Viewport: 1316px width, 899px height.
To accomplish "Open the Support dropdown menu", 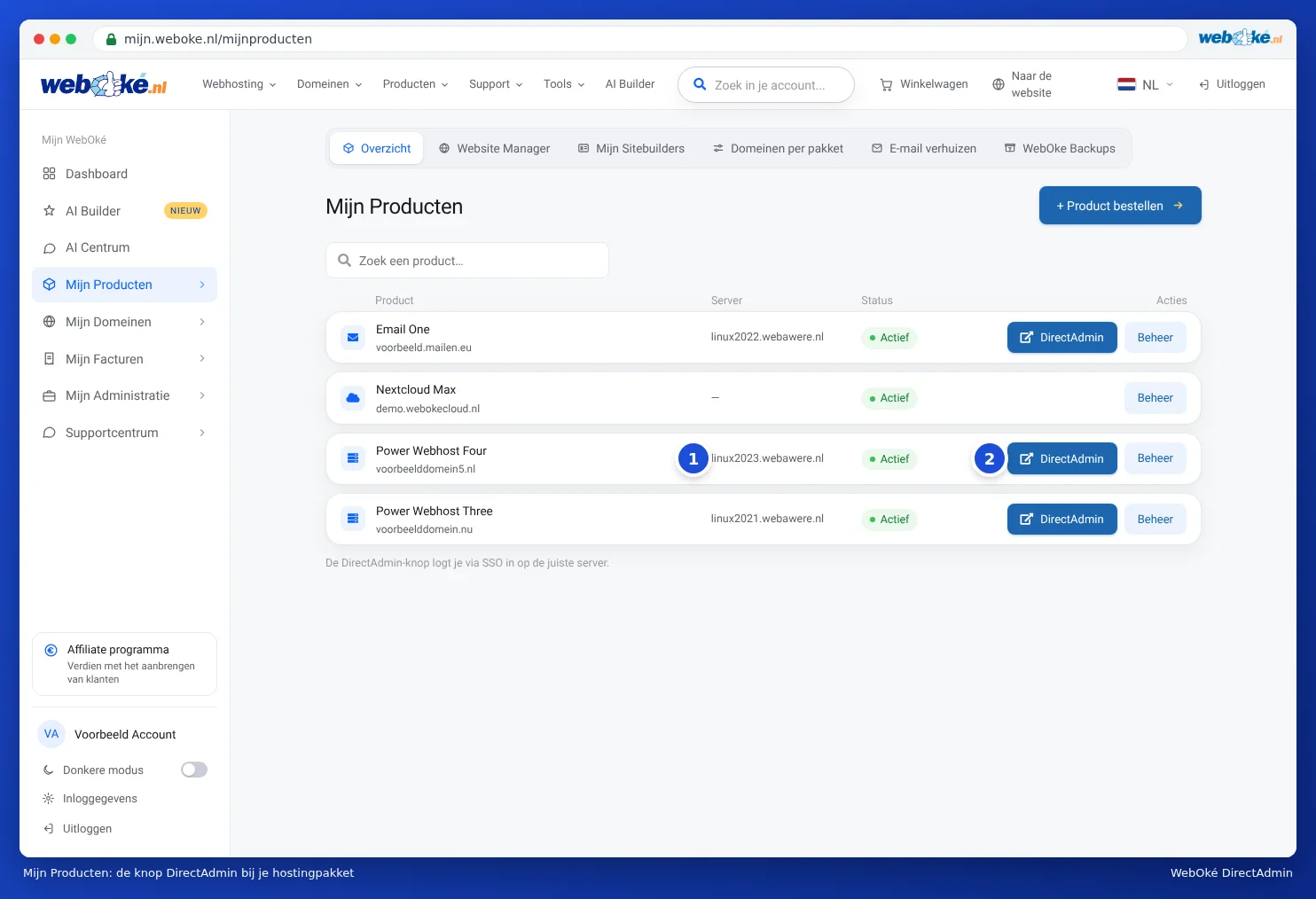I will [x=496, y=84].
